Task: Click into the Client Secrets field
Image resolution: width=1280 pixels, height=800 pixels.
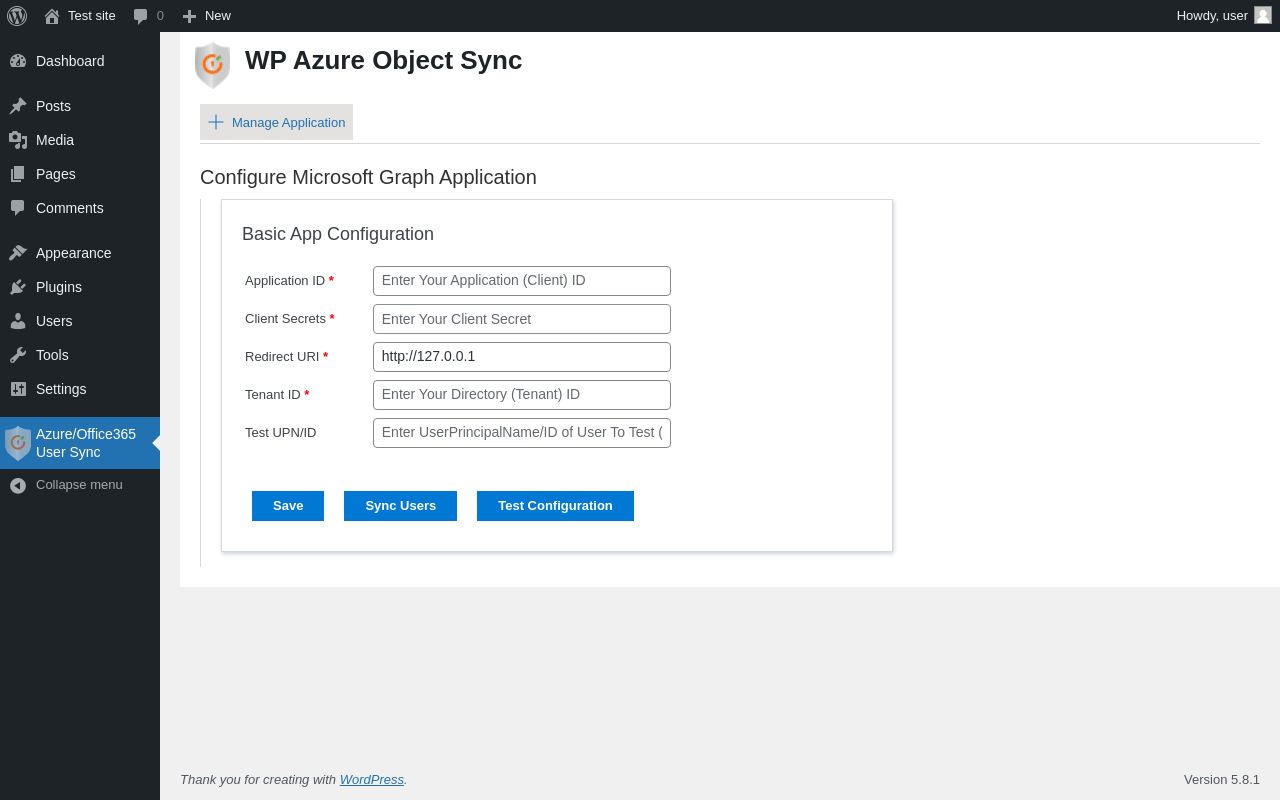Action: coord(521,319)
